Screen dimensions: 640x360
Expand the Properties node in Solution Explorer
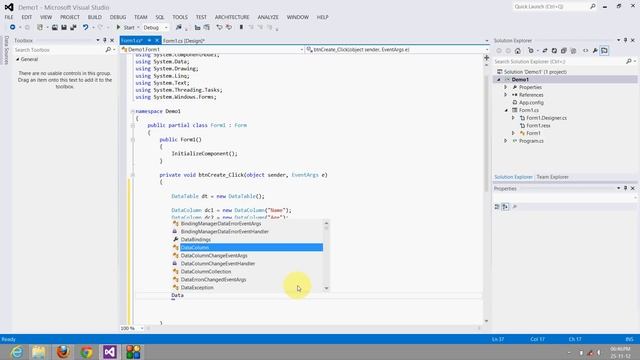506,87
